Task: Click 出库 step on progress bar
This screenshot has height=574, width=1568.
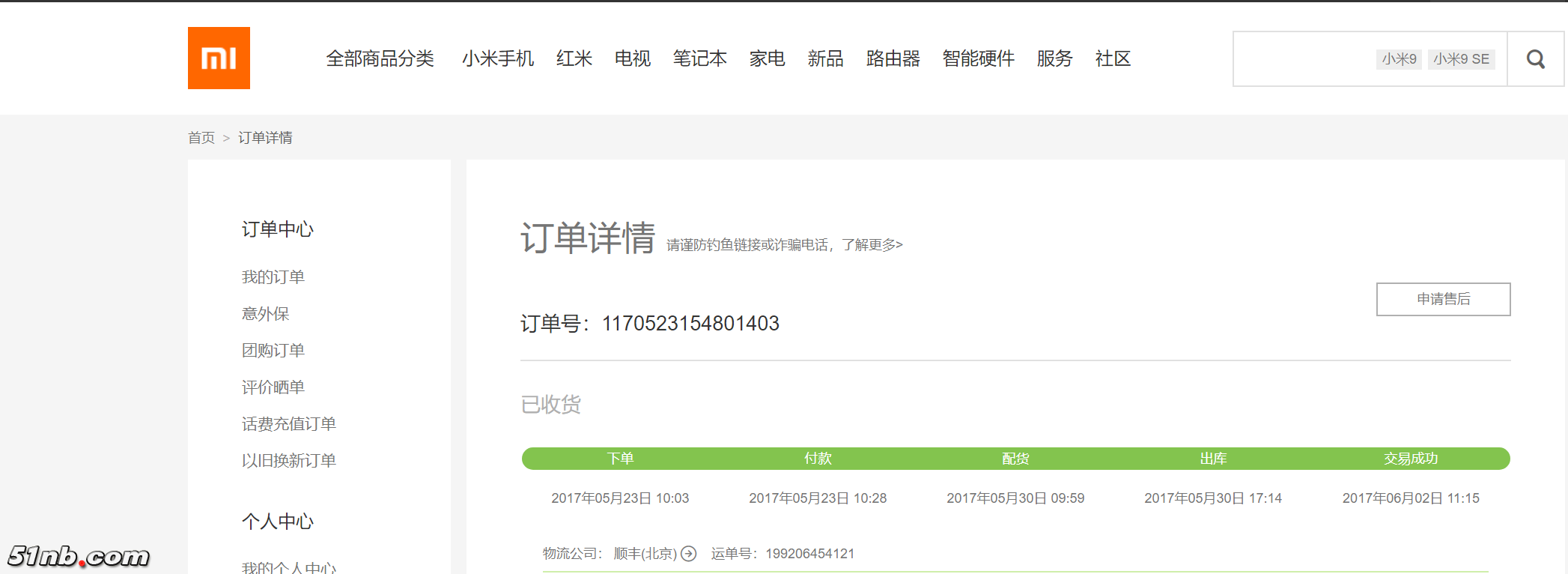Action: pos(1213,459)
